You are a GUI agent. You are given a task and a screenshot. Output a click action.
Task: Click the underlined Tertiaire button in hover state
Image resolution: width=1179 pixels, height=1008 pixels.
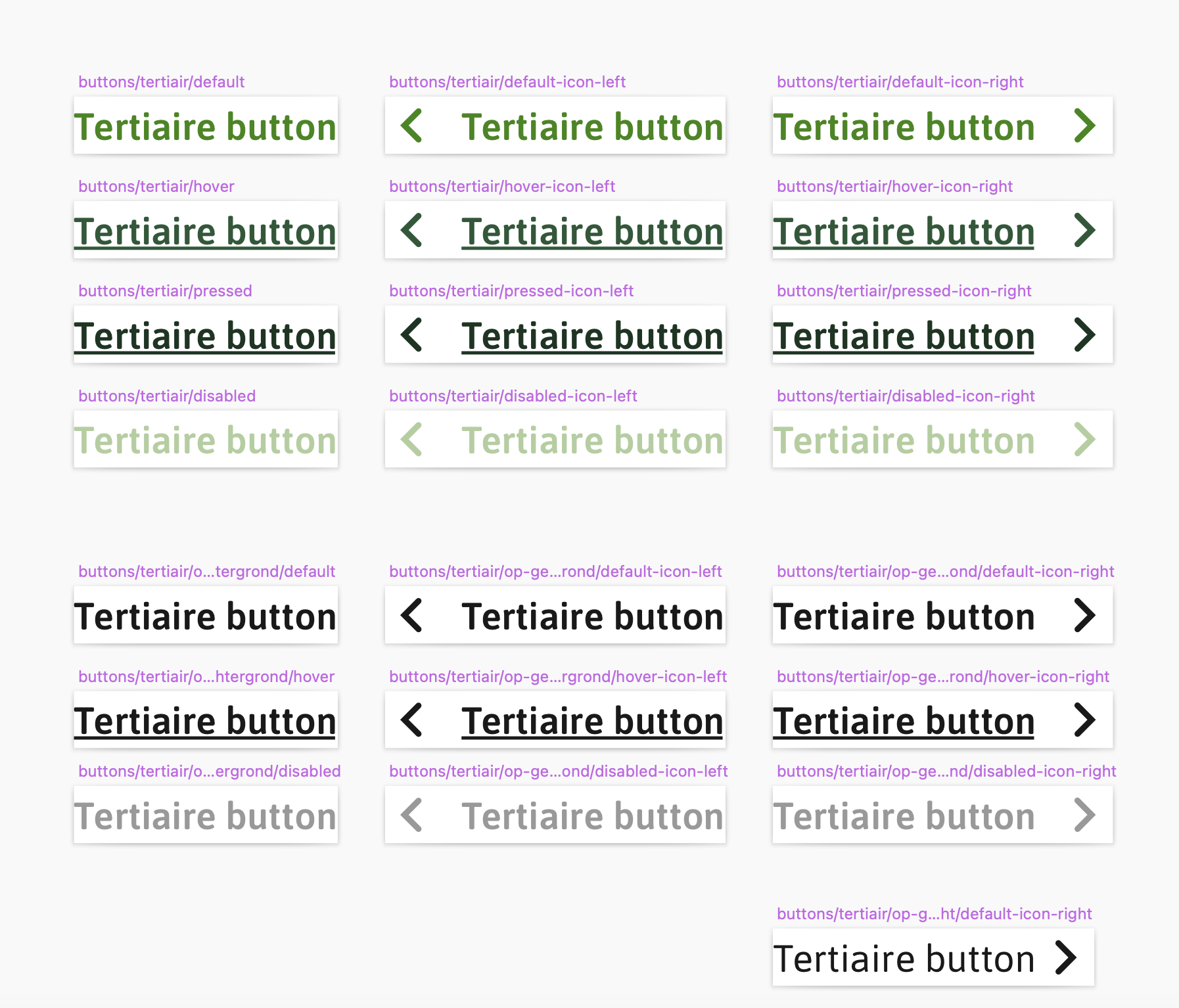pos(206,230)
